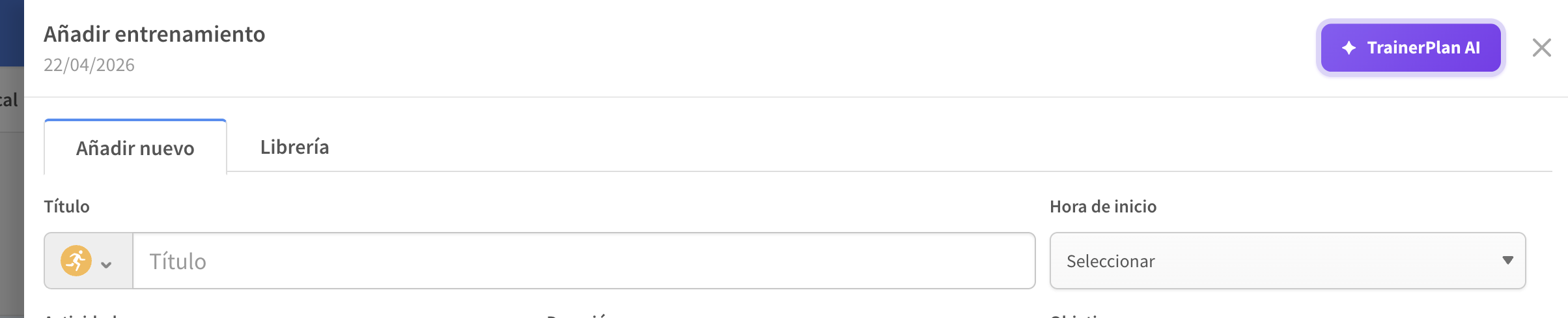Image resolution: width=1568 pixels, height=318 pixels.
Task: Select the Añadir nuevo tab
Action: click(x=135, y=149)
